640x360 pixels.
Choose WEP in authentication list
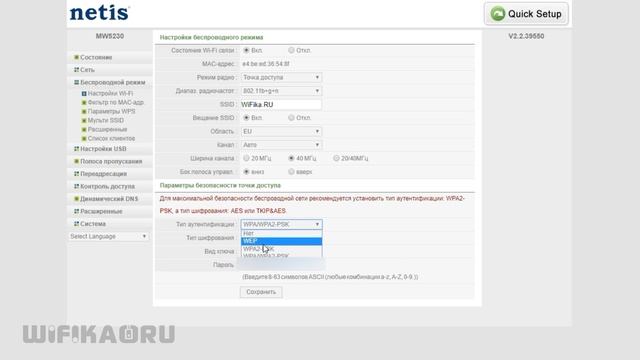click(x=281, y=241)
